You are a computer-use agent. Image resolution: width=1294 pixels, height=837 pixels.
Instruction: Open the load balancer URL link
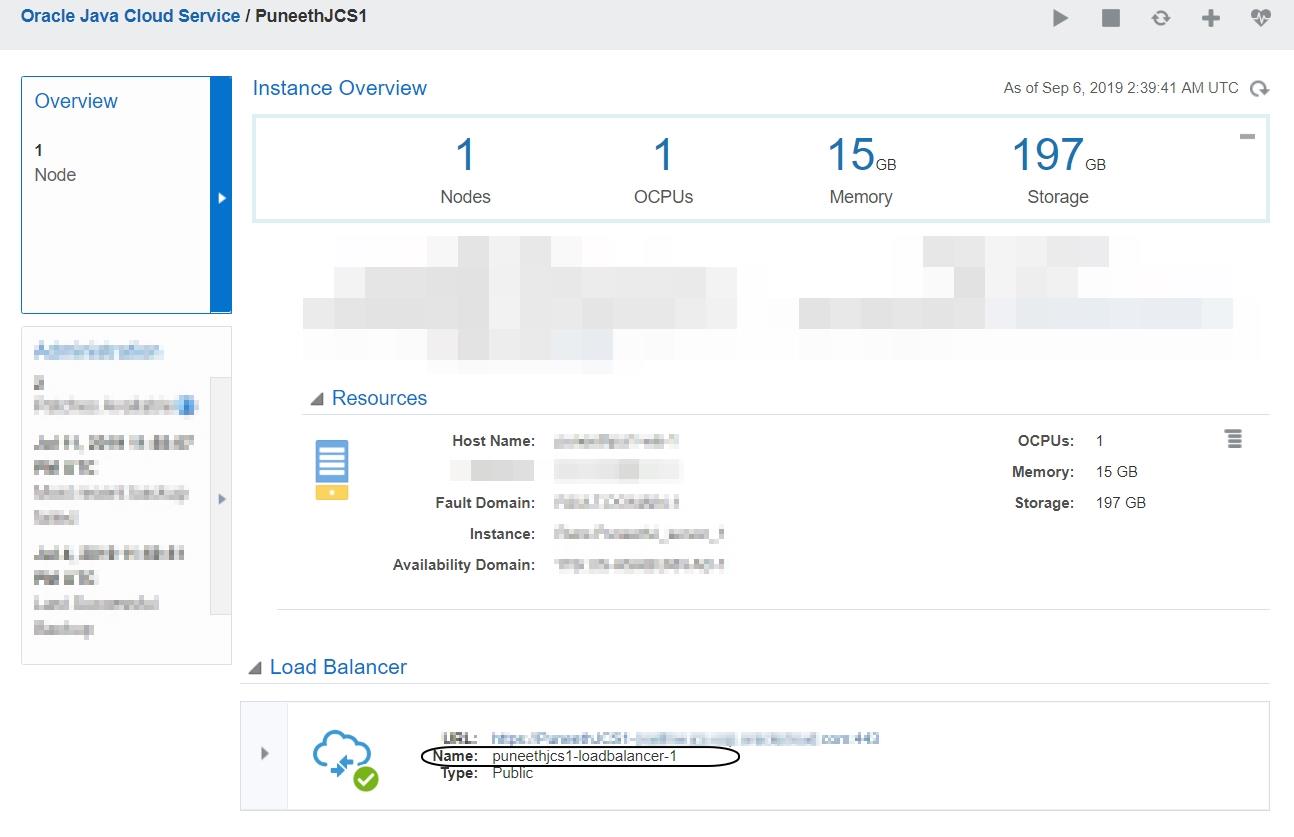pyautogui.click(x=685, y=739)
